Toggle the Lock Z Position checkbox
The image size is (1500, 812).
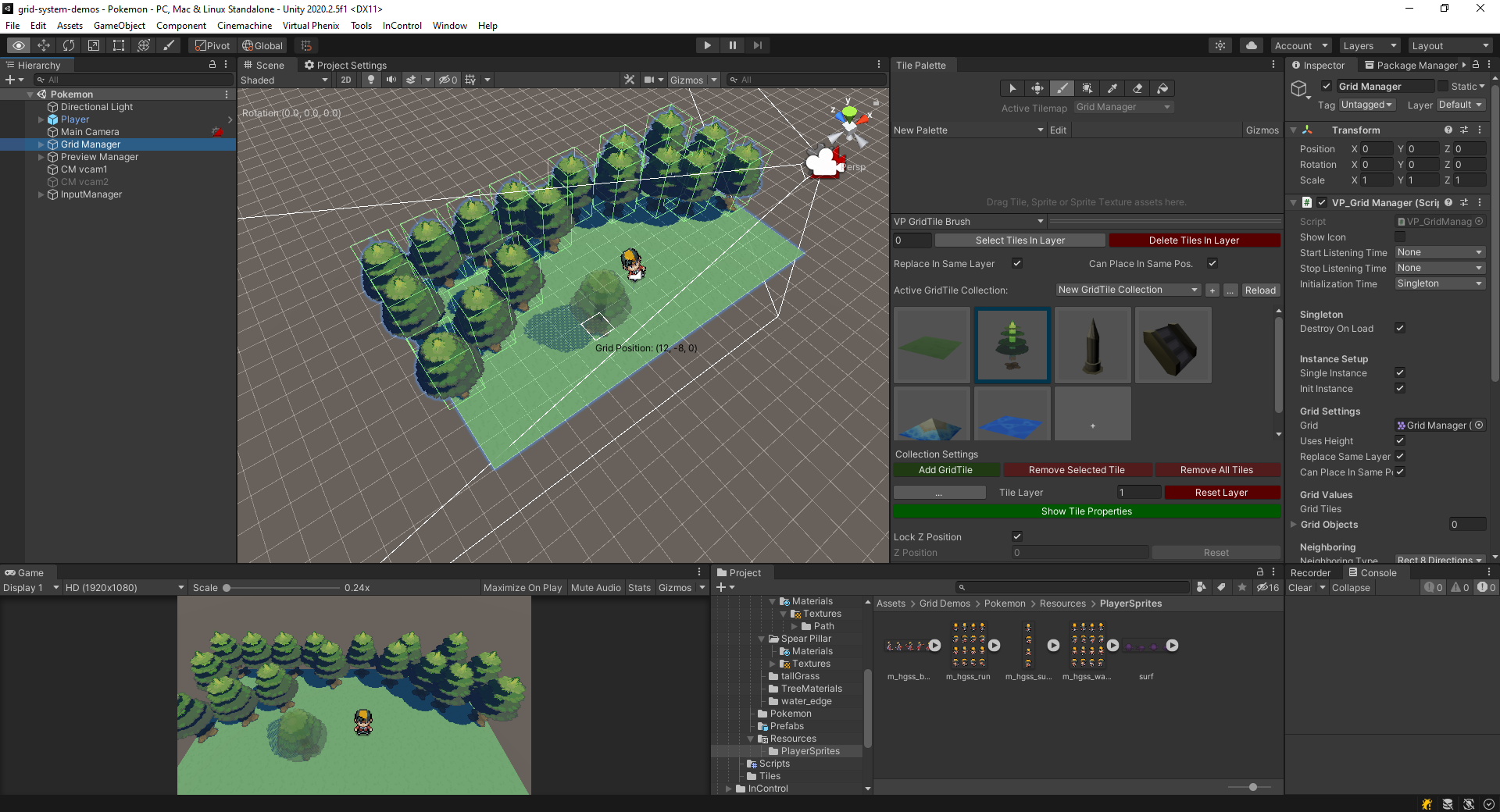(x=1017, y=536)
